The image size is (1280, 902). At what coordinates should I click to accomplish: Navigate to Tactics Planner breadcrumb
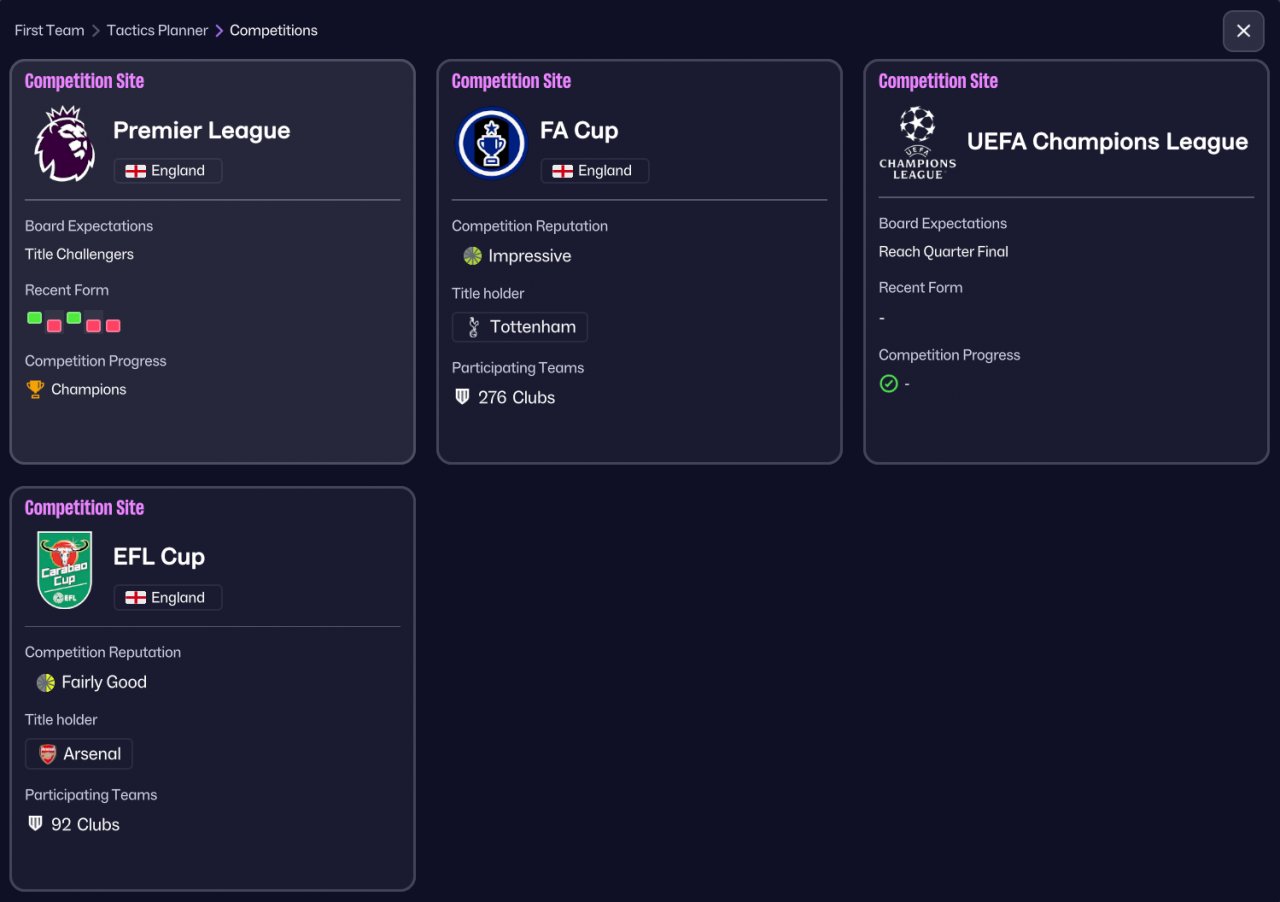157,30
